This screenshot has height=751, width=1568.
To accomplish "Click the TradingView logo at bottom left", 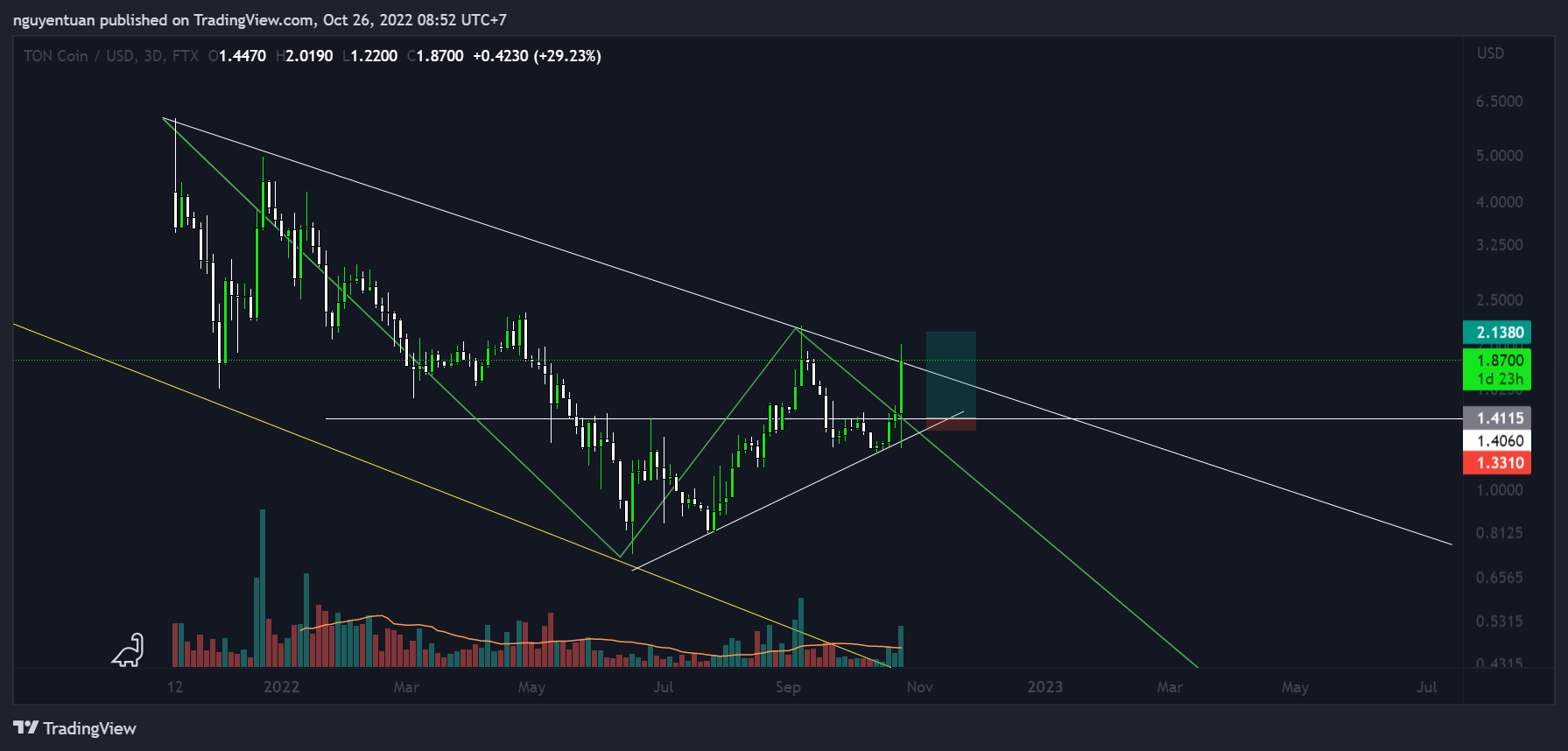I will click(x=75, y=728).
